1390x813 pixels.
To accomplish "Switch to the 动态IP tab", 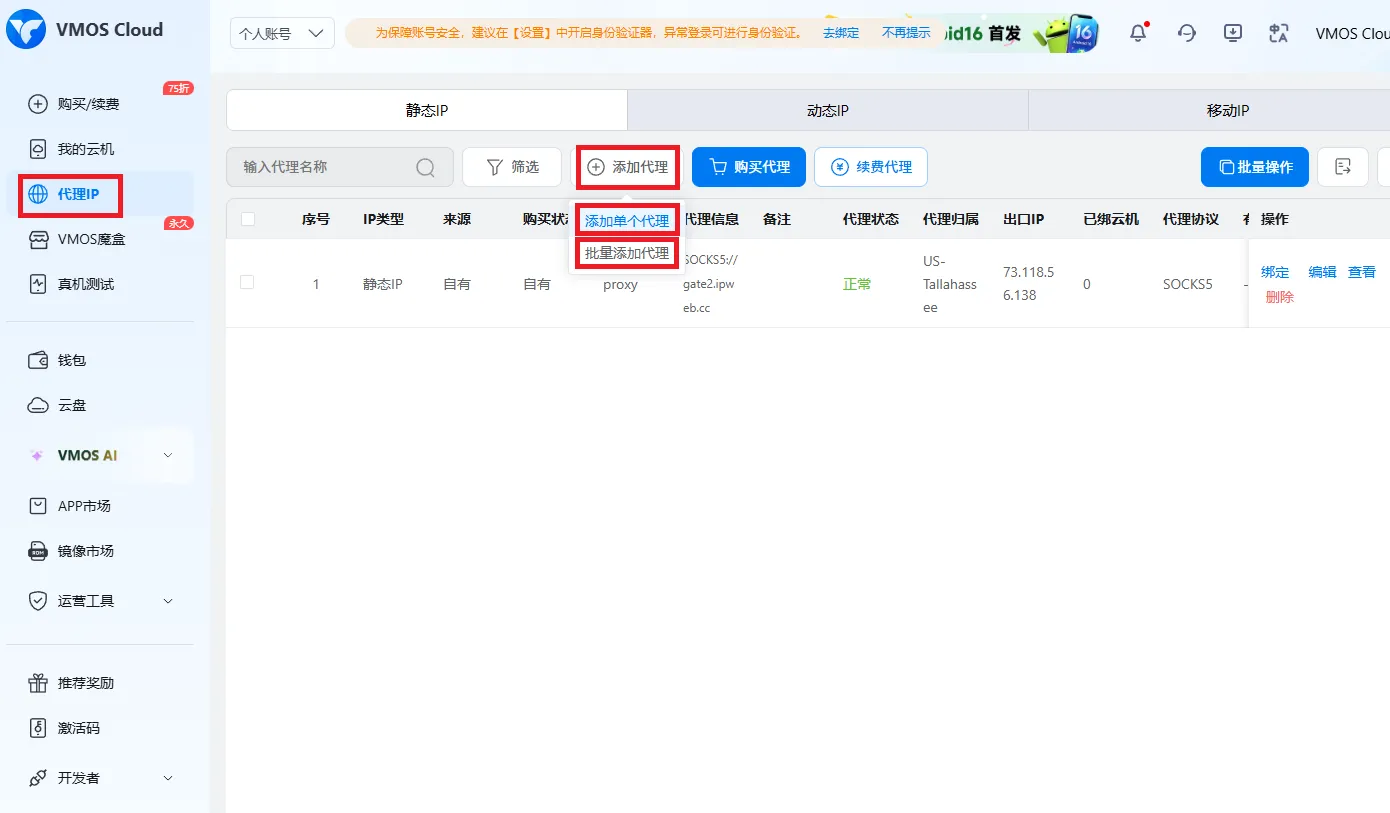I will pyautogui.click(x=826, y=111).
